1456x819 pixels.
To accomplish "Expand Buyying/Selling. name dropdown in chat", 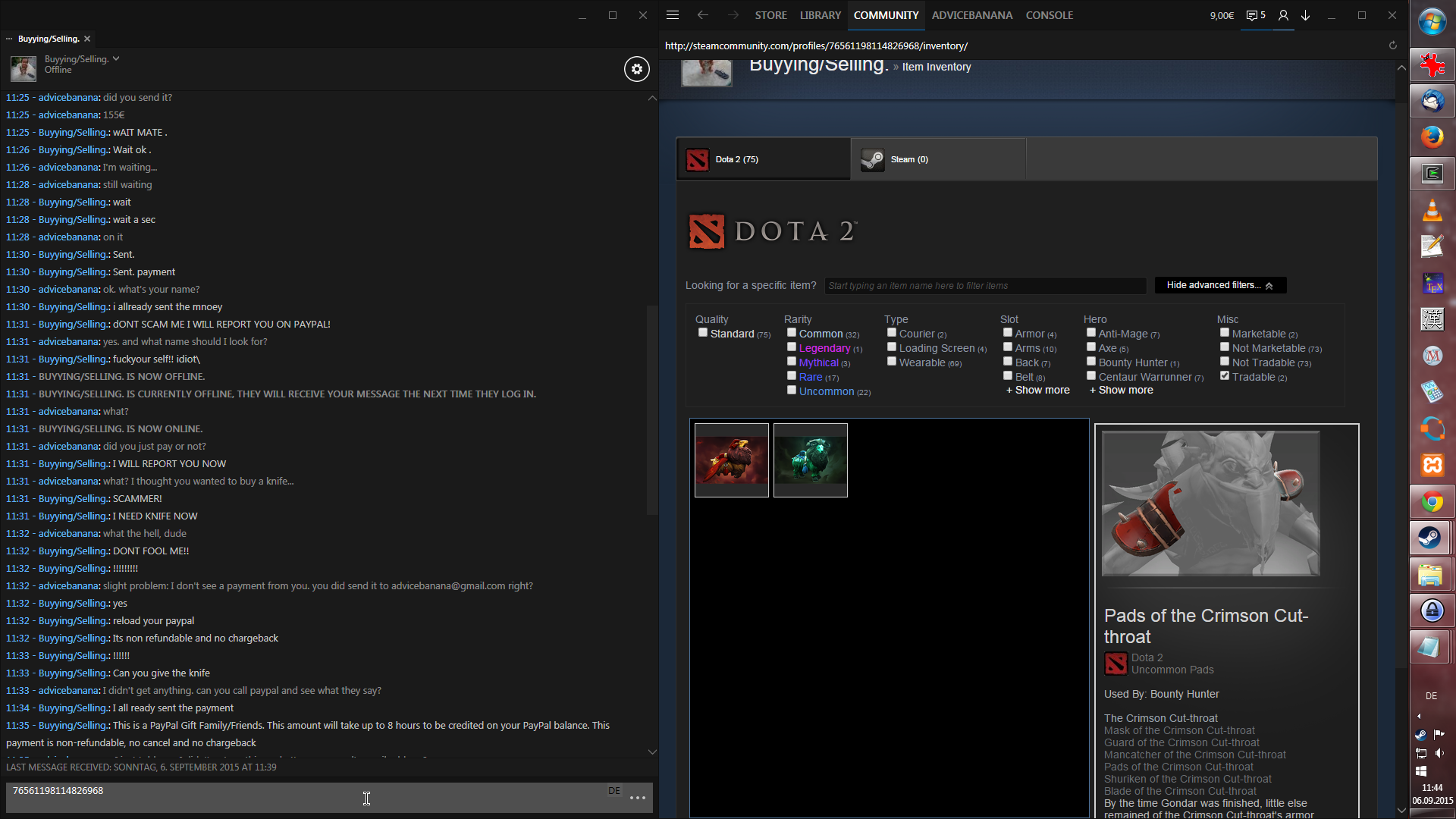I will point(116,58).
